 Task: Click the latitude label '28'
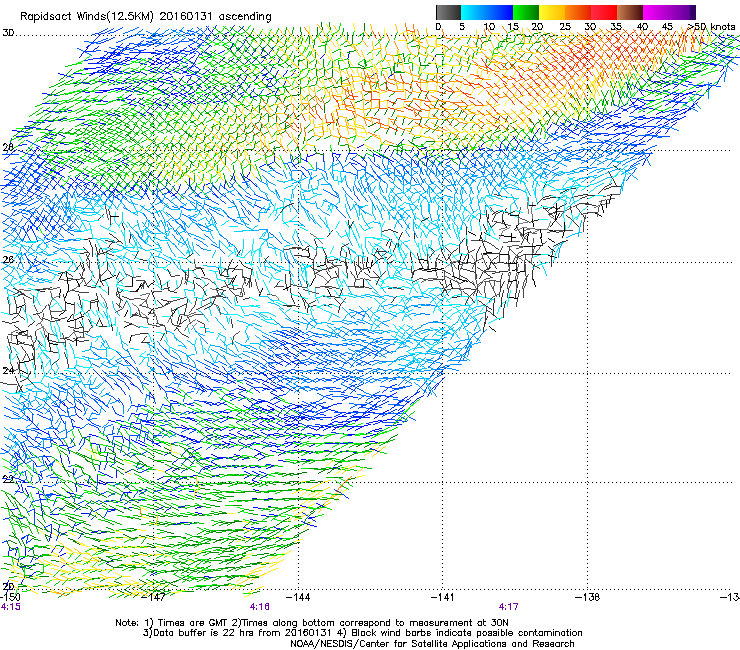(8, 147)
